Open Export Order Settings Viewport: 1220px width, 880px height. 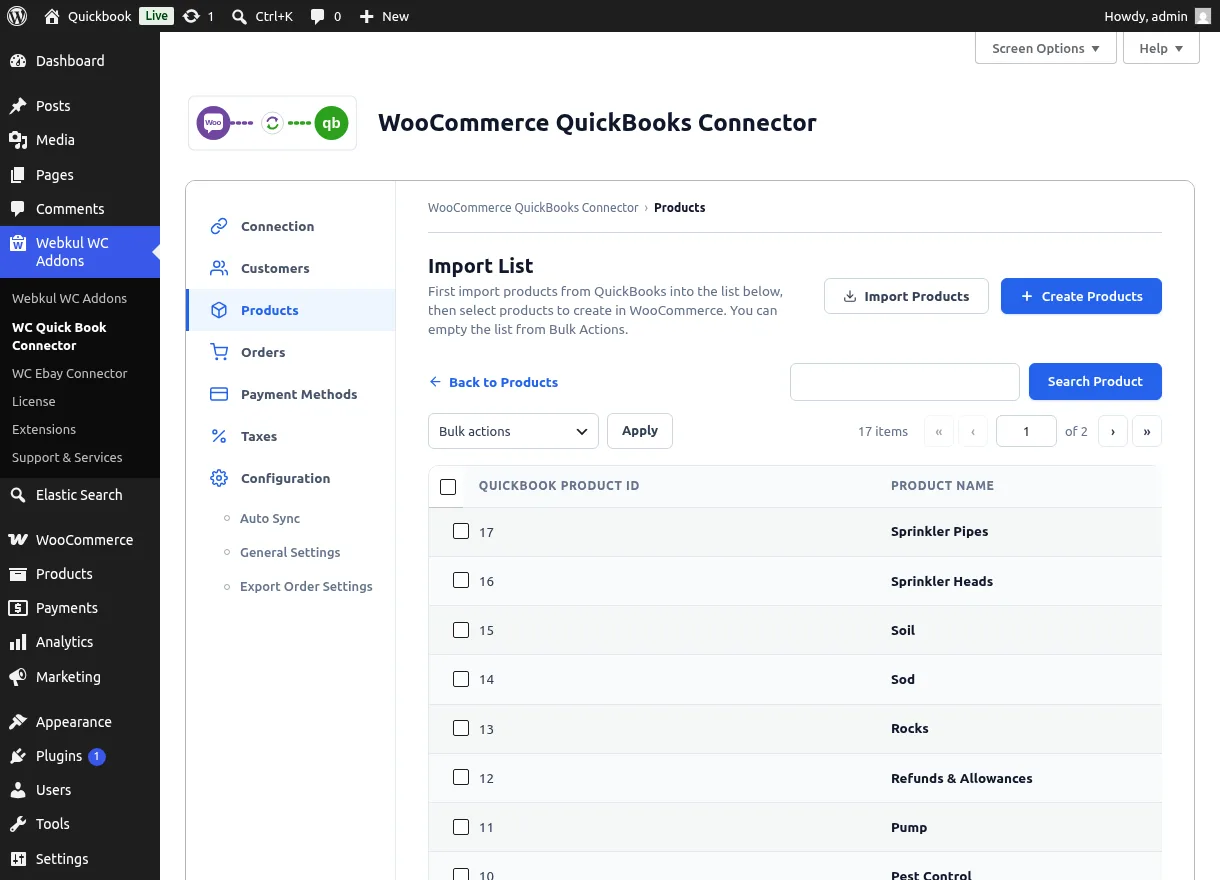coord(306,586)
